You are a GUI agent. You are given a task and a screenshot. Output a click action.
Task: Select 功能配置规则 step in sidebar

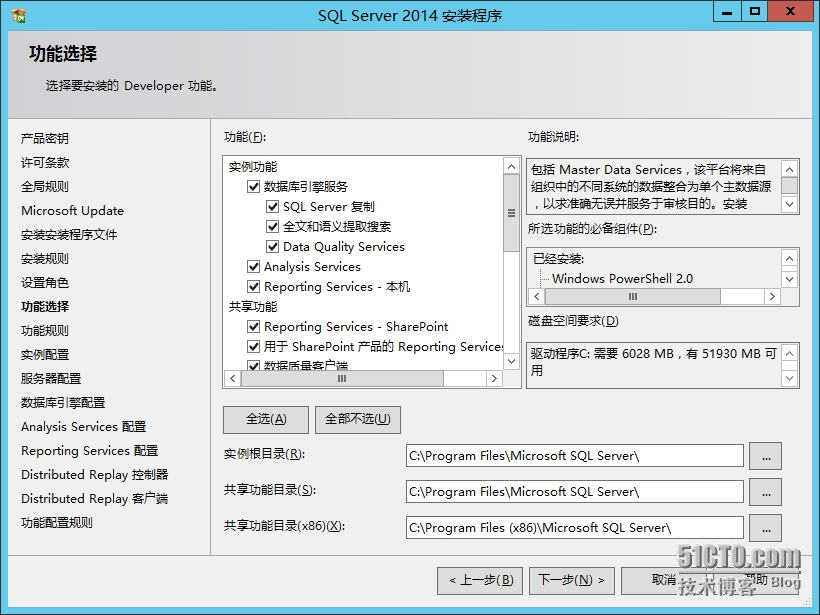[x=57, y=523]
